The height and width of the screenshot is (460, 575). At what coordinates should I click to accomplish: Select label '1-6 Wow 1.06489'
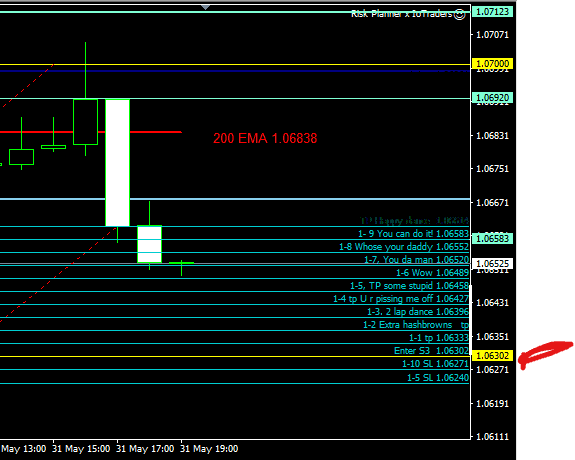(x=432, y=273)
